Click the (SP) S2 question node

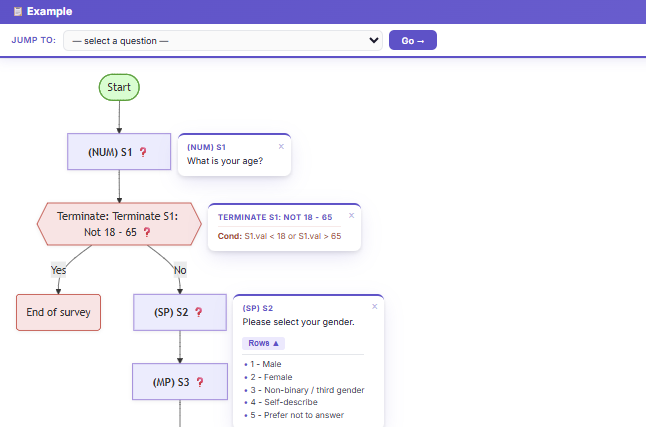tap(179, 312)
